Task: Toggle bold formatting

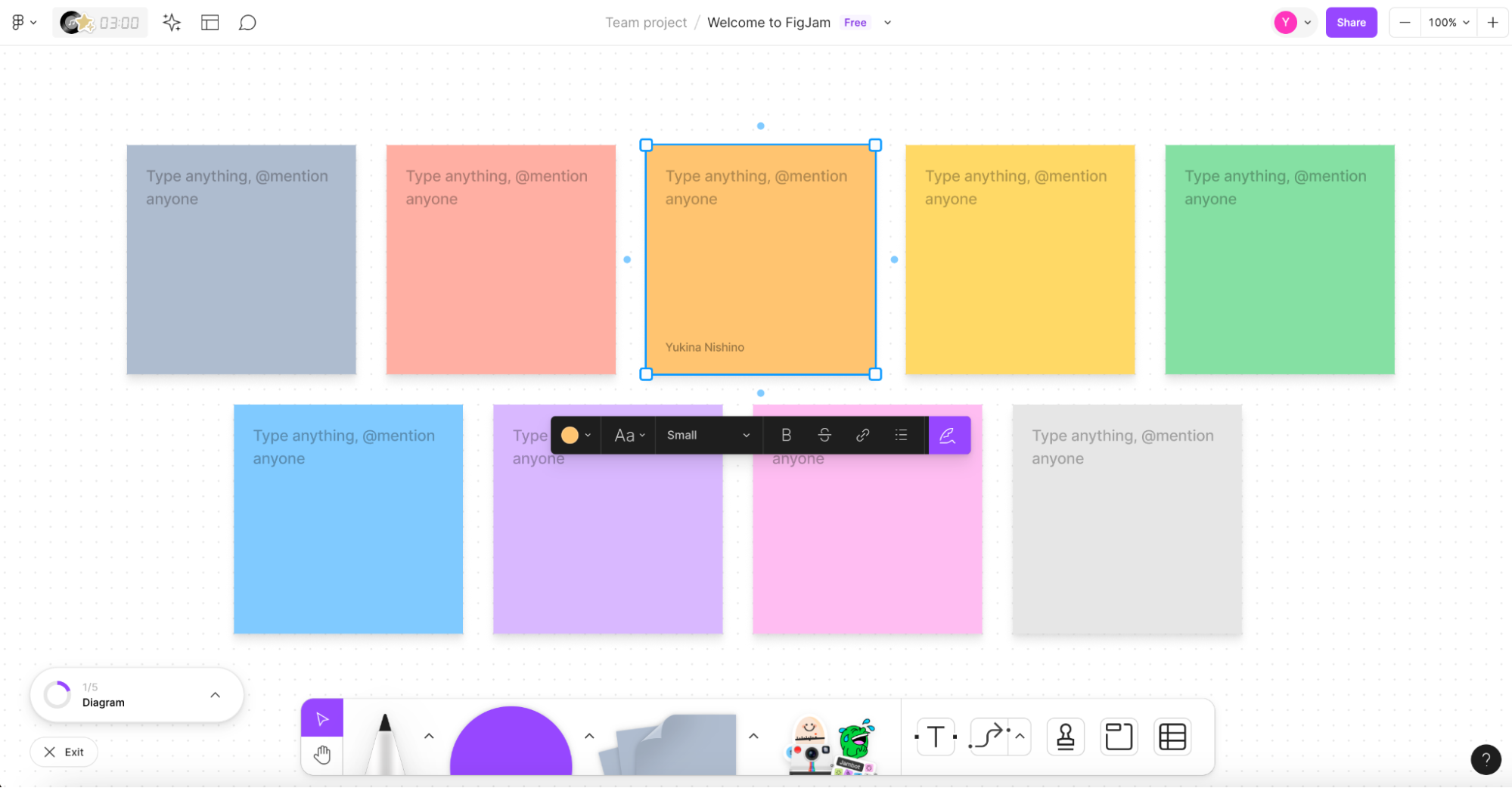Action: click(786, 435)
